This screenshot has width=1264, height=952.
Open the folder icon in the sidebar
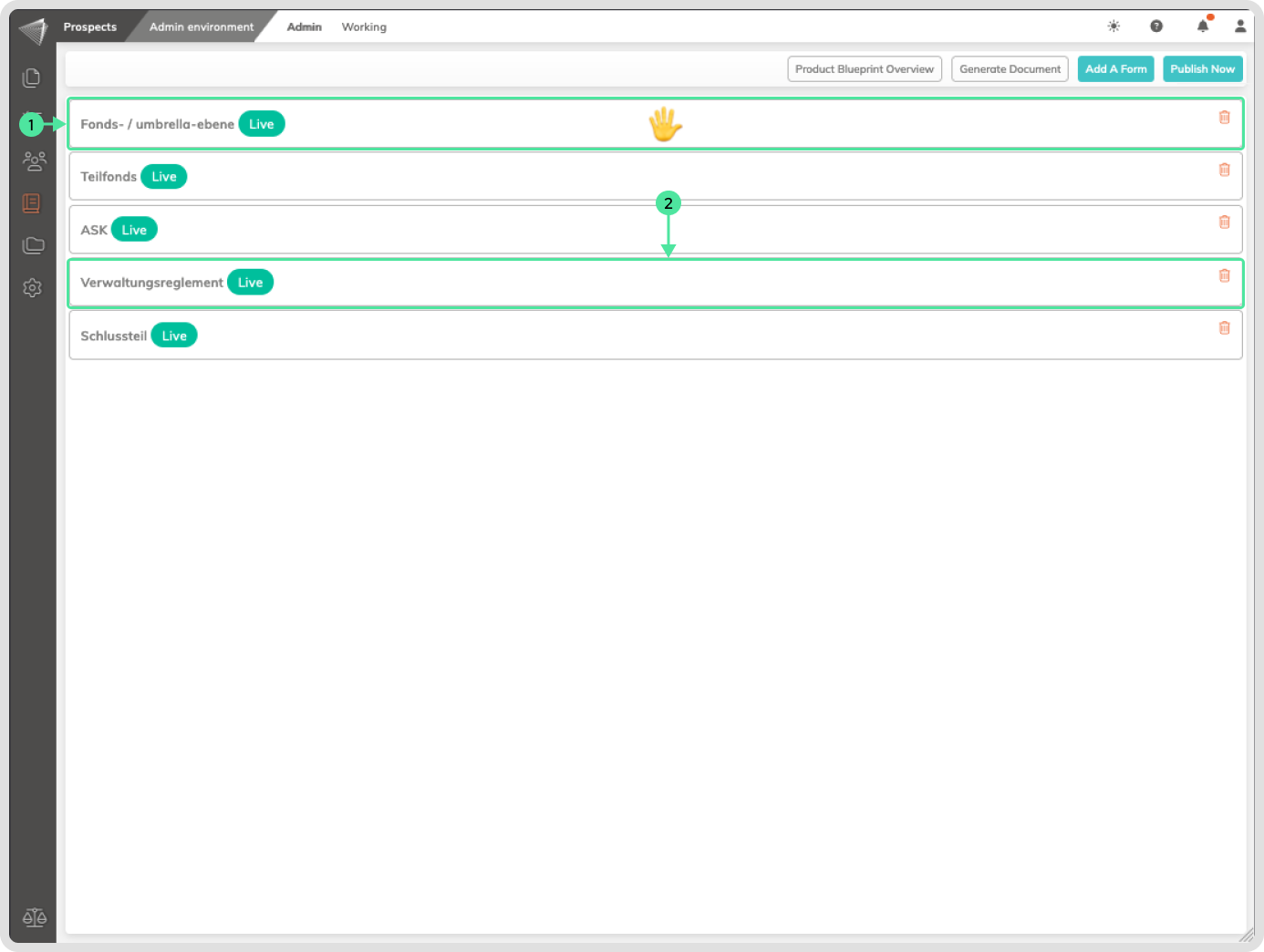(33, 245)
